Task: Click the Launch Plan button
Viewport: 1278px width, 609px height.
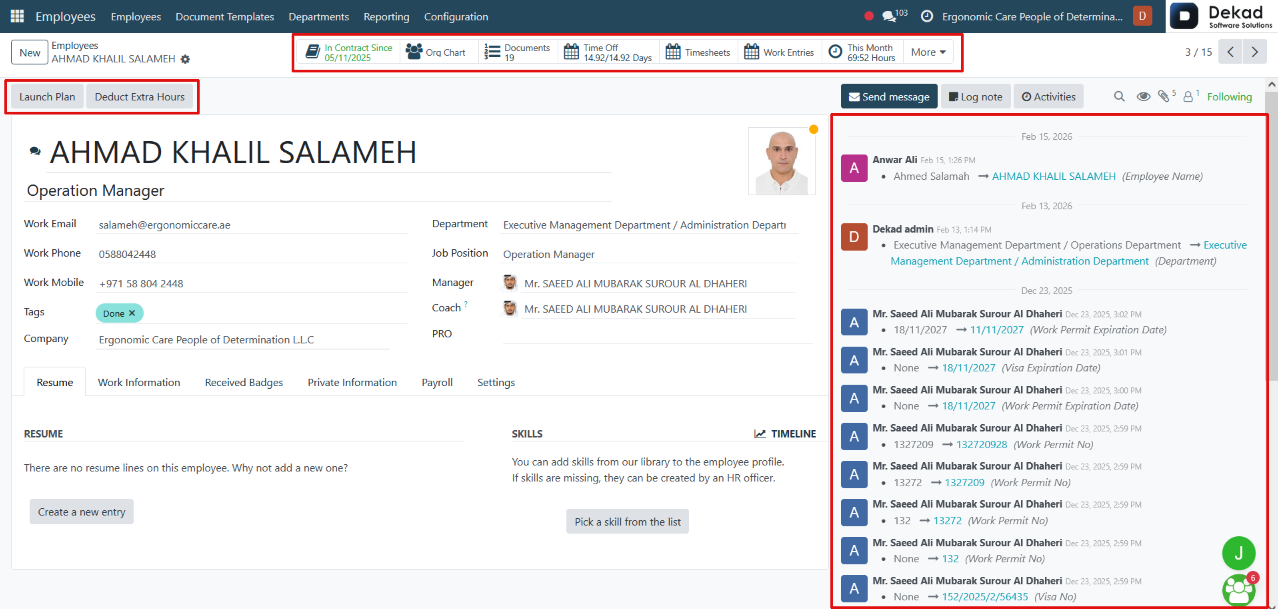Action: [x=47, y=97]
